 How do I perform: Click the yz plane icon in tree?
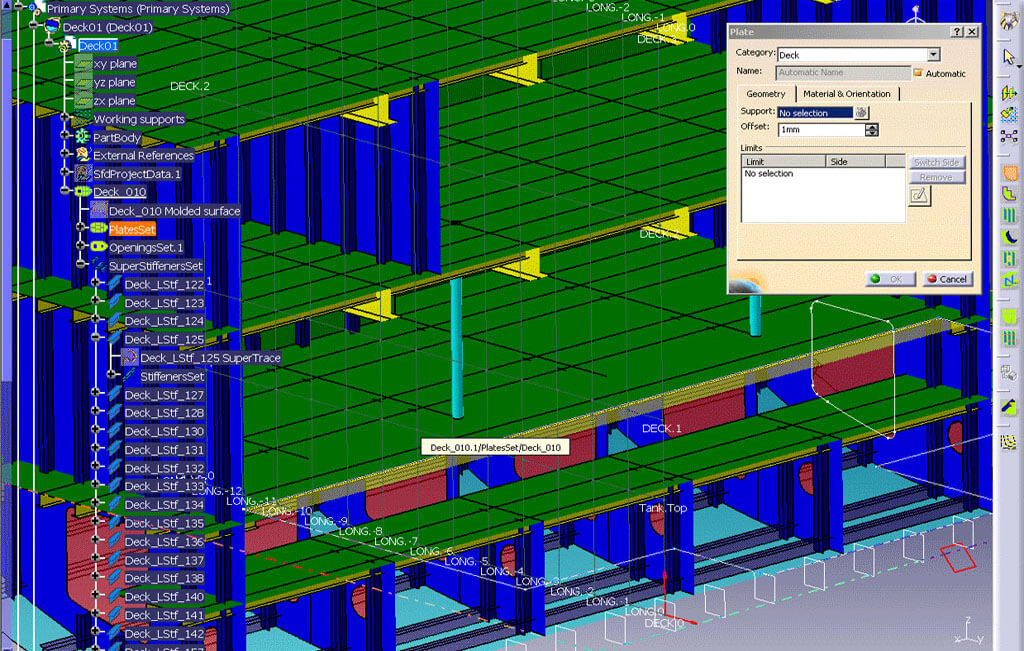click(x=83, y=82)
